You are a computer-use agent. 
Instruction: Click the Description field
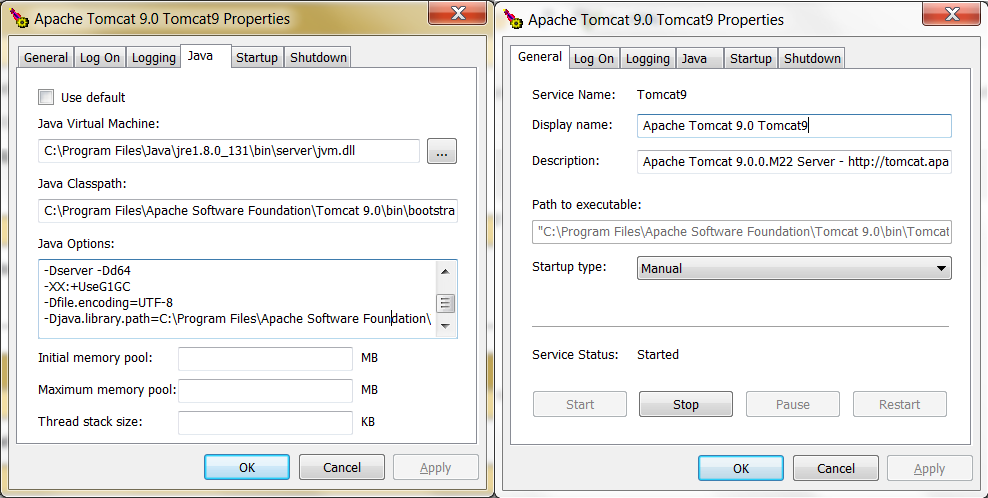pos(794,161)
